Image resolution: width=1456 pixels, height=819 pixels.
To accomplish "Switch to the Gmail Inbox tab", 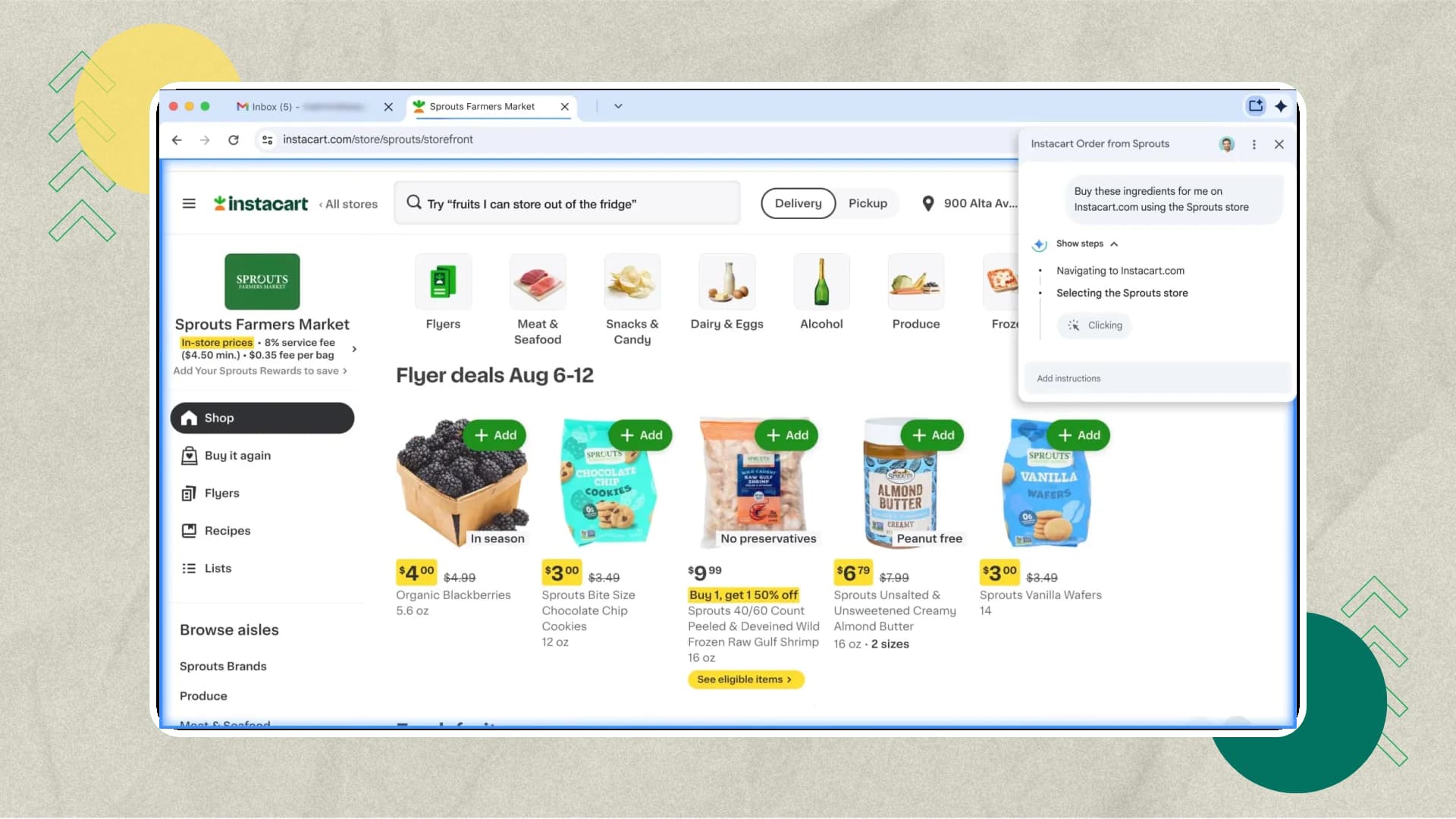I will pos(303,107).
